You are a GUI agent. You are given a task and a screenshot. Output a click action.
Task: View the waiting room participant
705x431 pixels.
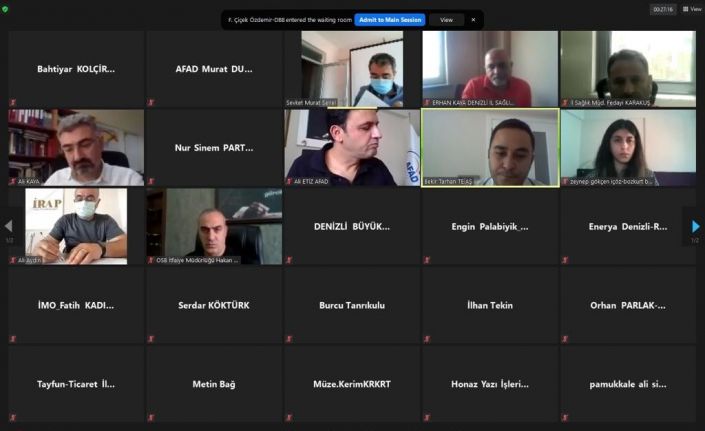tap(446, 20)
